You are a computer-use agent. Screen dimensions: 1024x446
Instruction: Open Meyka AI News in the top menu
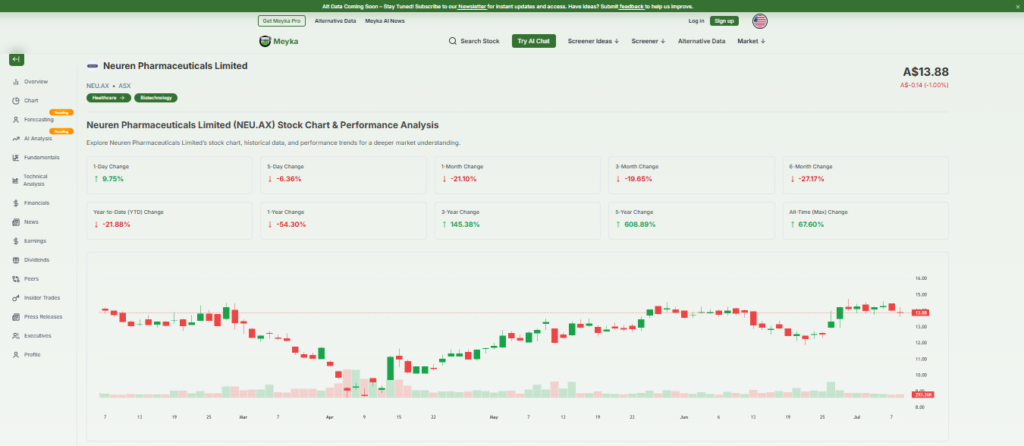point(385,20)
